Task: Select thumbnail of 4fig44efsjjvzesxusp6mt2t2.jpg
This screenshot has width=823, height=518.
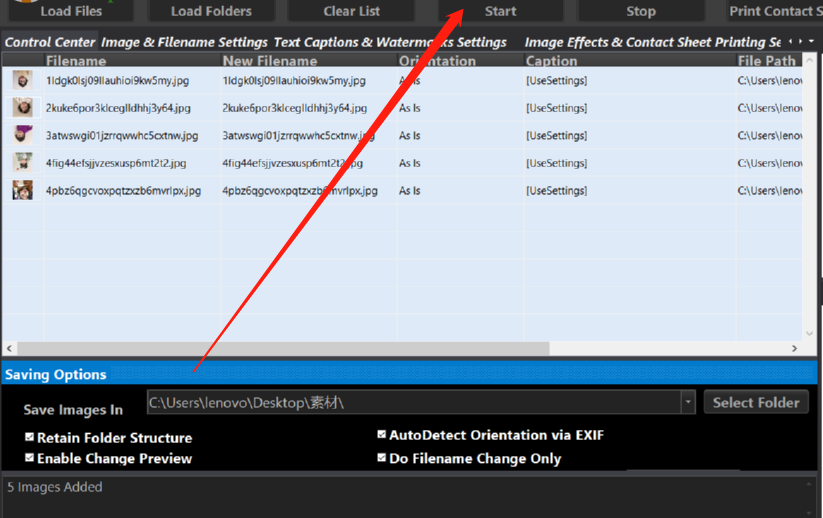Action: (23, 163)
